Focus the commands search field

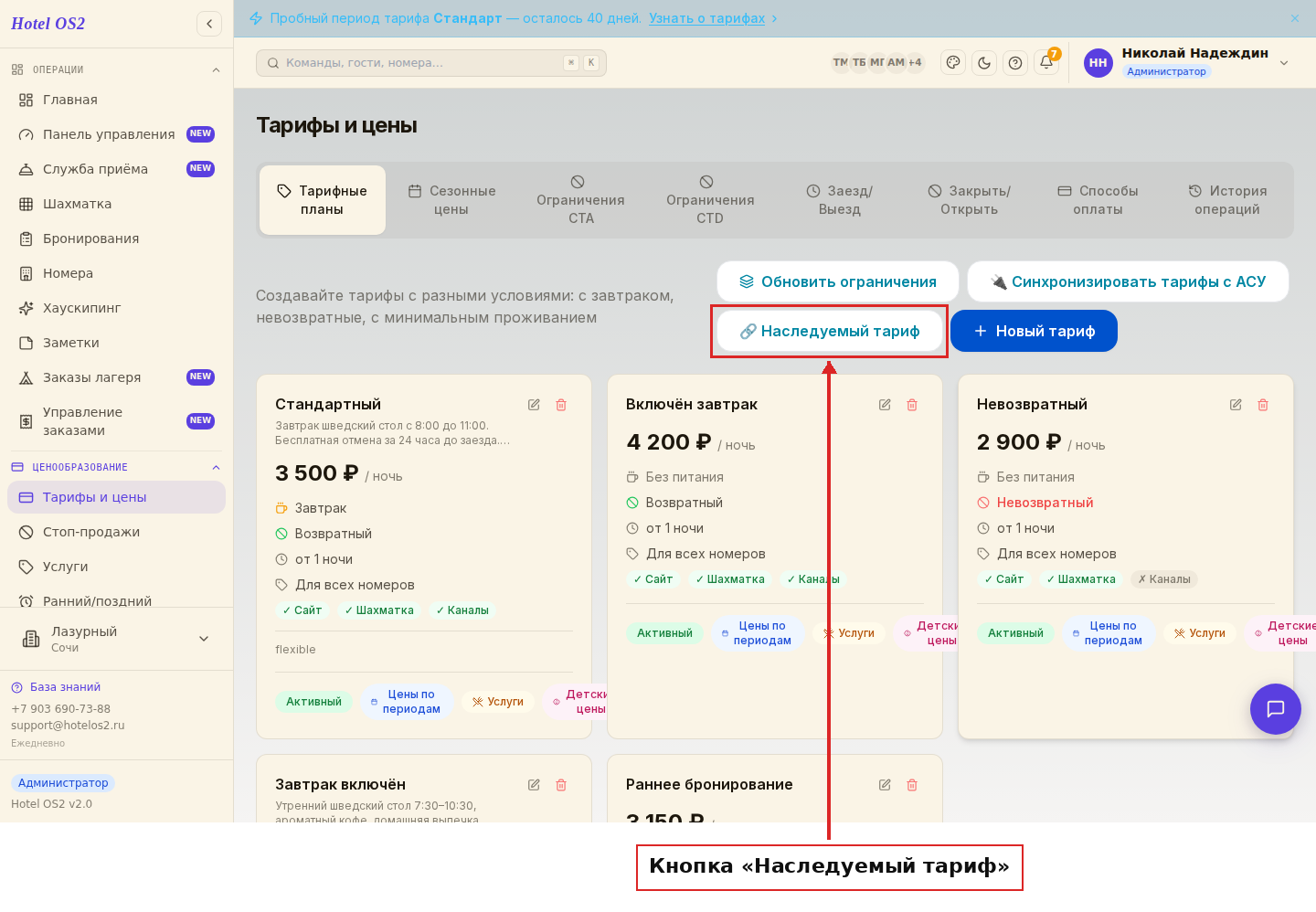point(431,63)
